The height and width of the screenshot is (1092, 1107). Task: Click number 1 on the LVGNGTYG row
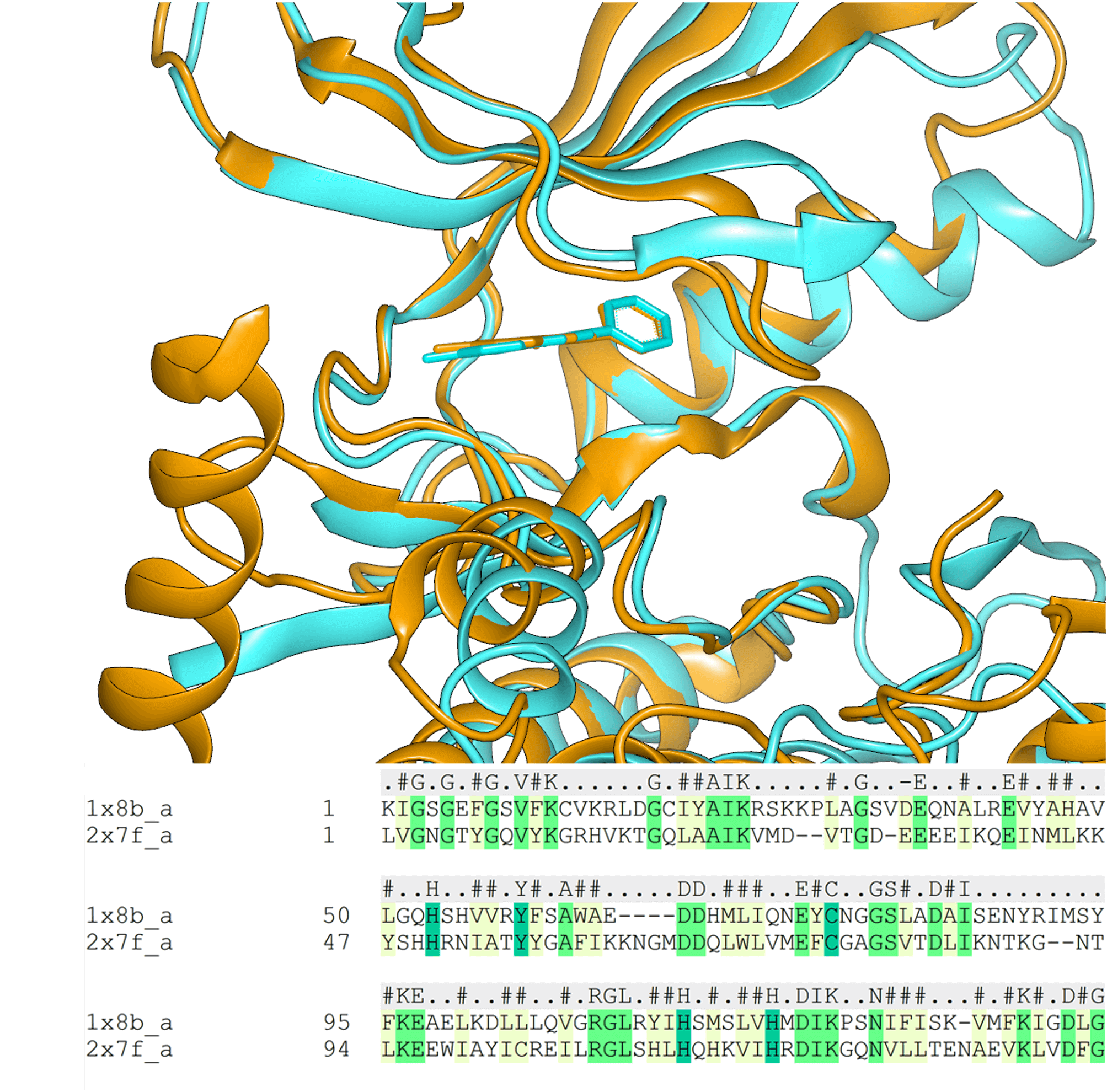tap(328, 836)
